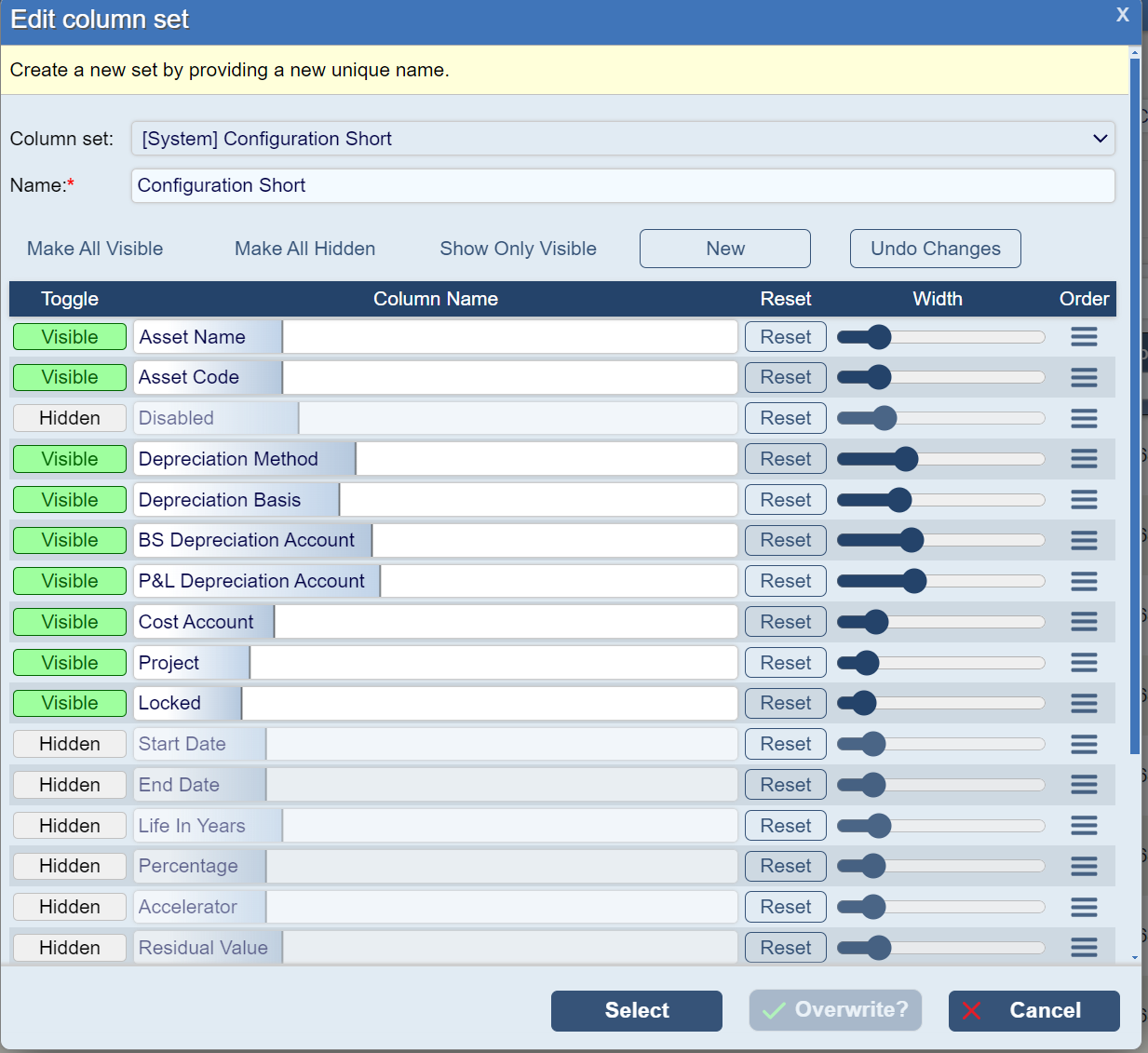The width and height of the screenshot is (1148, 1053).
Task: Adjust the width slider for Depreciation Method
Action: [x=908, y=458]
